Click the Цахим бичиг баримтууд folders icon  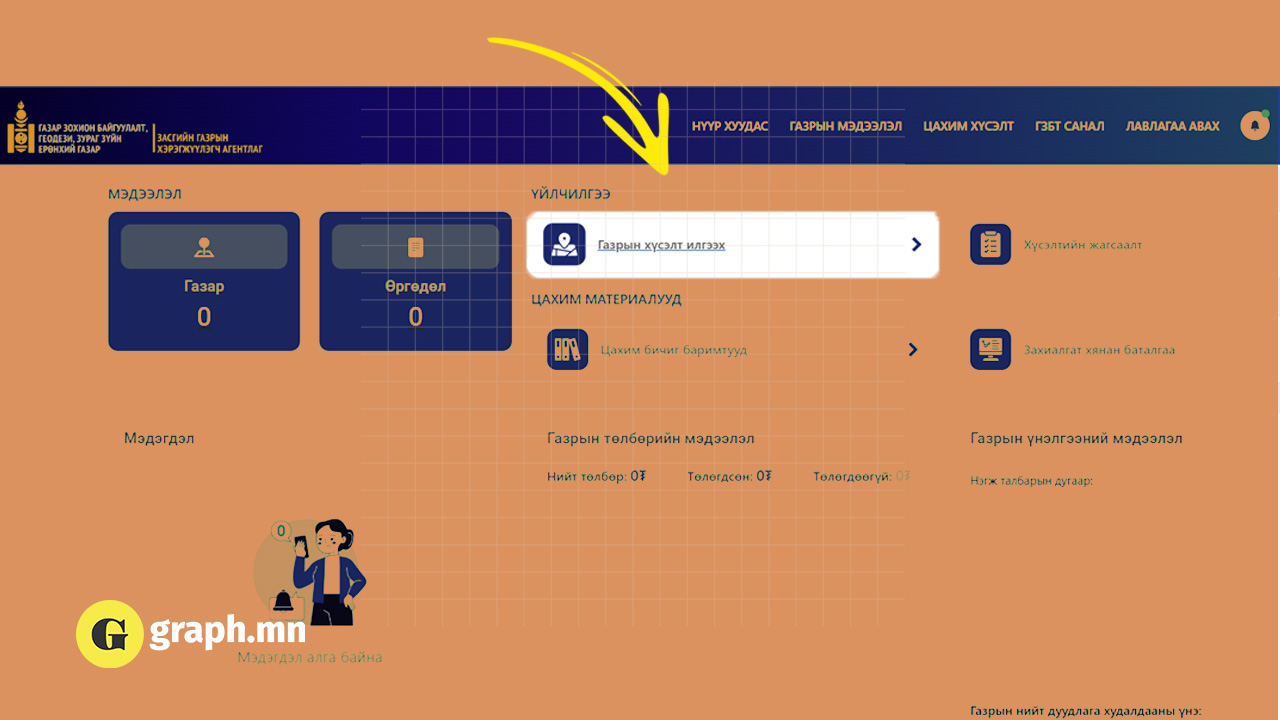click(567, 350)
